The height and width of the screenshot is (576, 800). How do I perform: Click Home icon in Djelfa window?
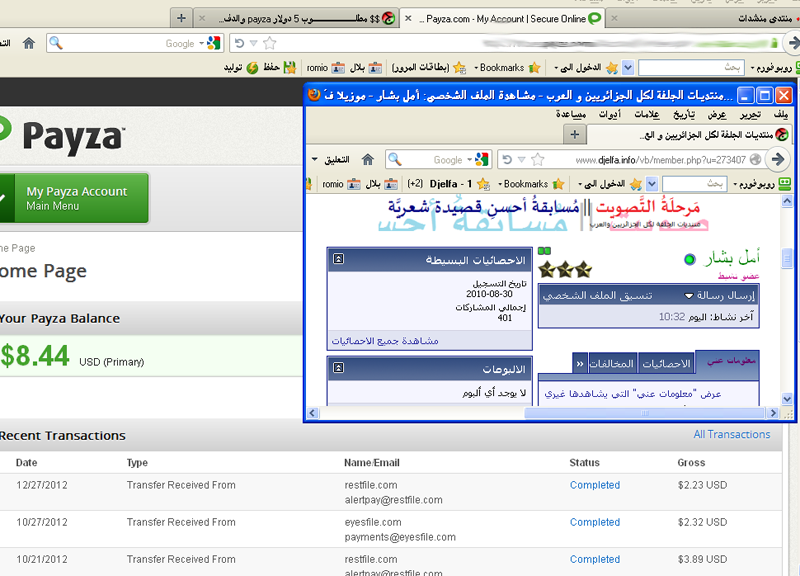pyautogui.click(x=367, y=160)
